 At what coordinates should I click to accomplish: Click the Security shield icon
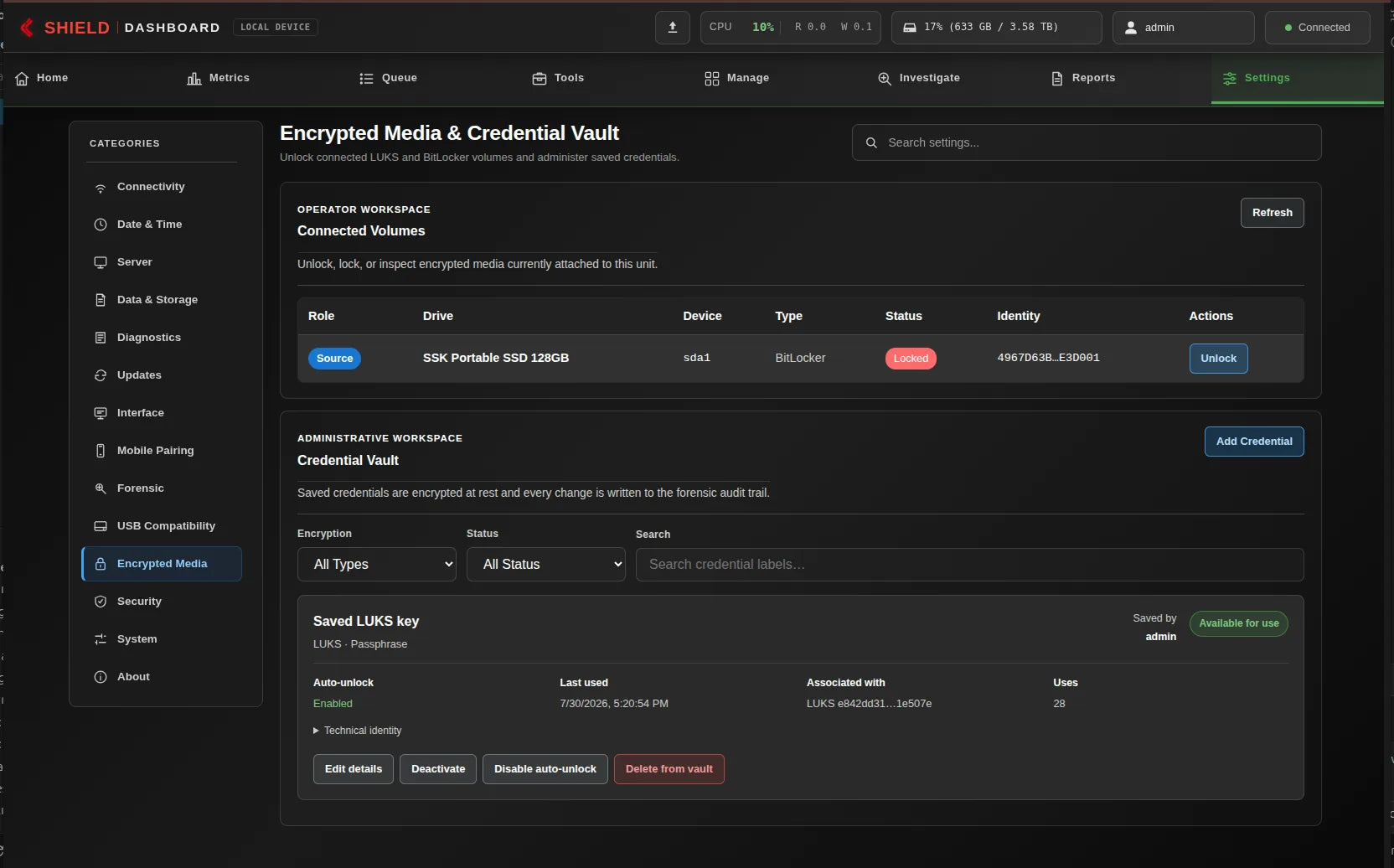click(101, 602)
